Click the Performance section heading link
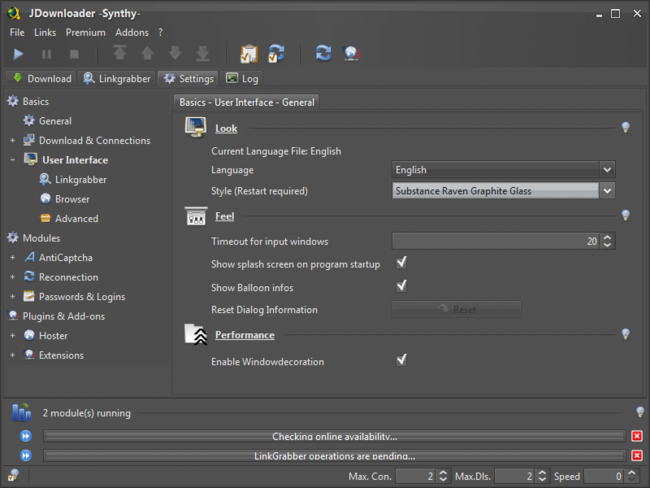 (245, 335)
